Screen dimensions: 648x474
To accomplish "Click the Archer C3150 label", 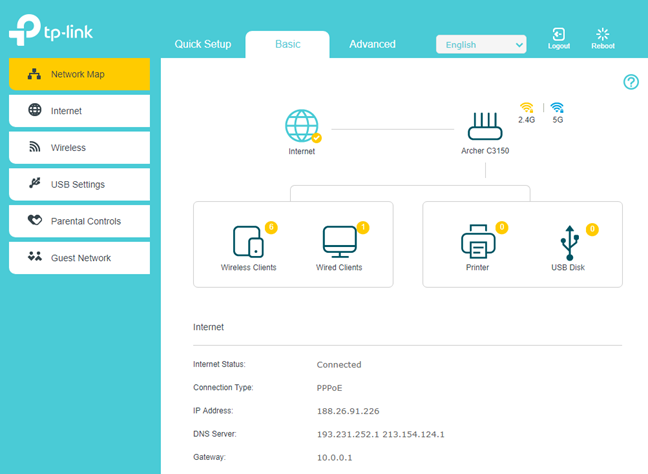I will click(x=485, y=151).
